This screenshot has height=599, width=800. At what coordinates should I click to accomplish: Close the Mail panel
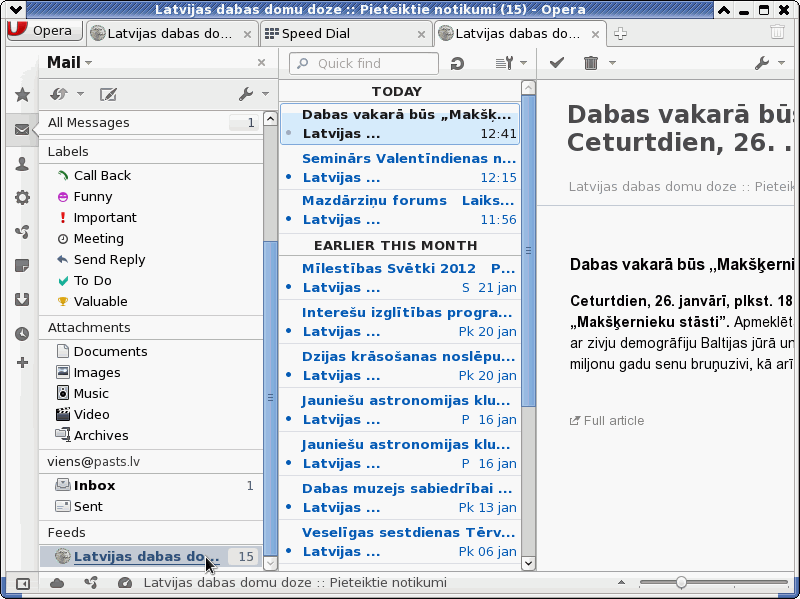[261, 62]
